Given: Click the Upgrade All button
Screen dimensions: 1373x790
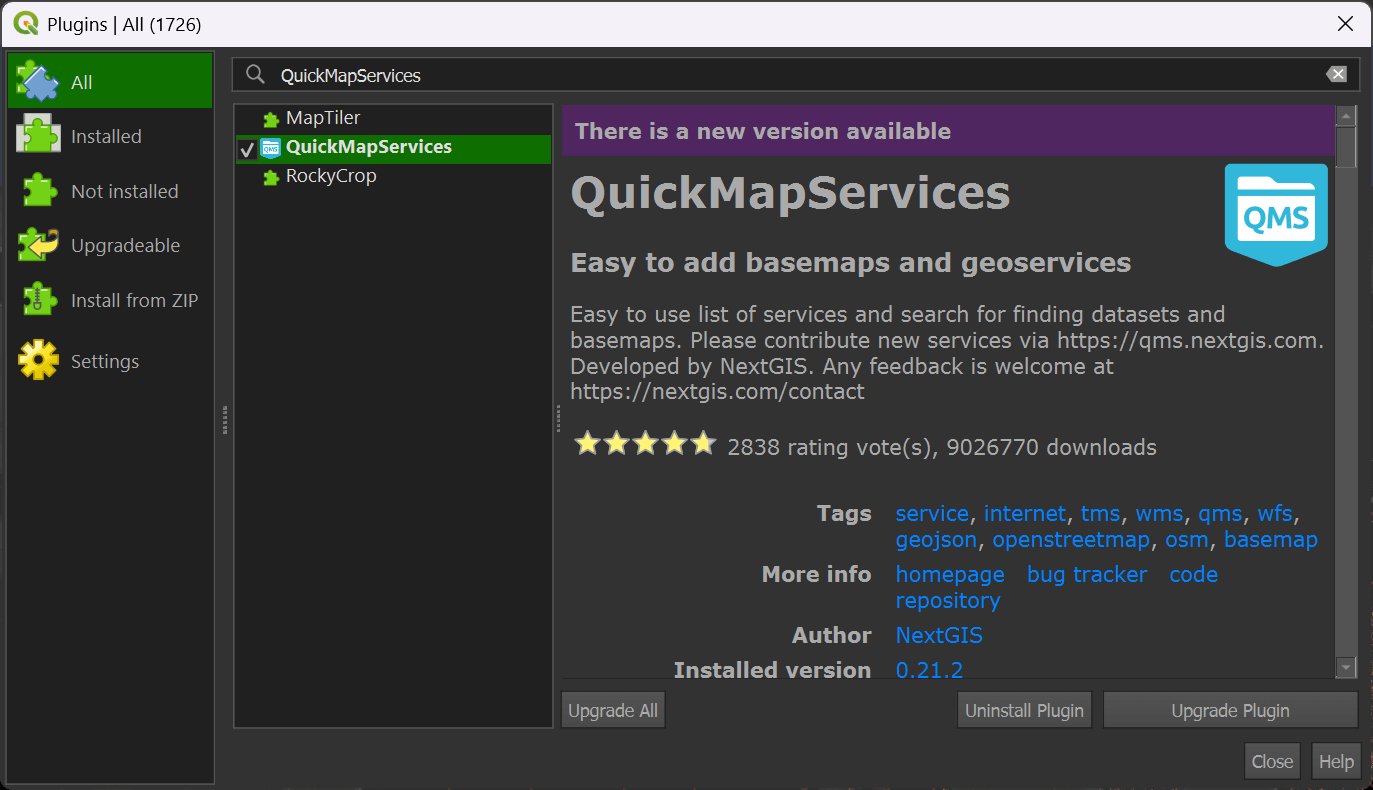Looking at the screenshot, I should [613, 710].
